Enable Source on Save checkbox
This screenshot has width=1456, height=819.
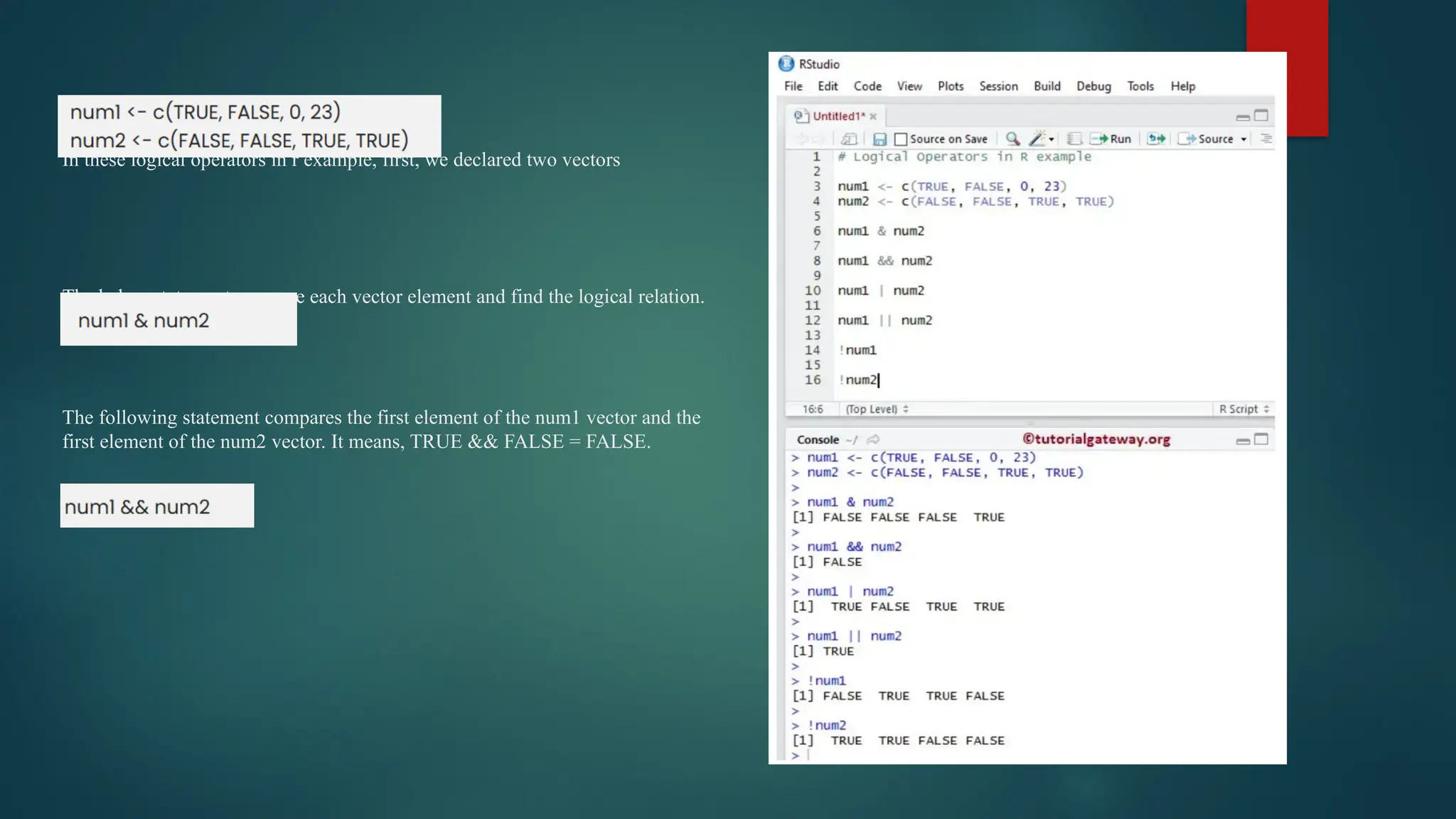click(901, 139)
